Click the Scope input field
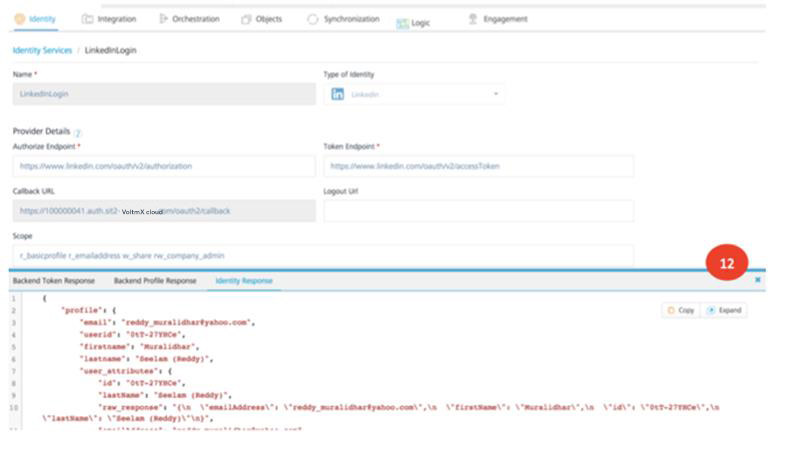The height and width of the screenshot is (452, 800). point(323,256)
